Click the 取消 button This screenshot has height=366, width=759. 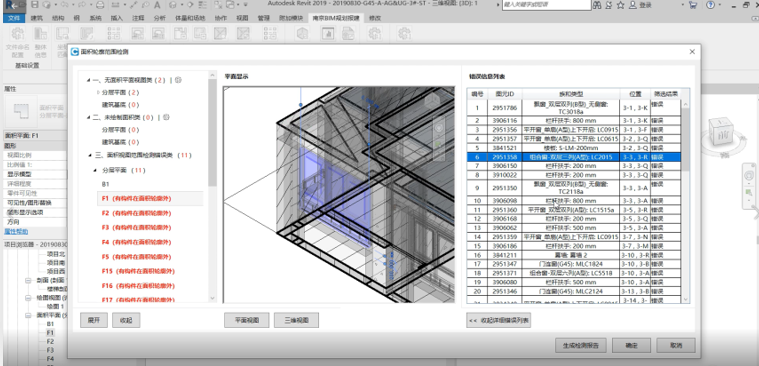pyautogui.click(x=676, y=346)
